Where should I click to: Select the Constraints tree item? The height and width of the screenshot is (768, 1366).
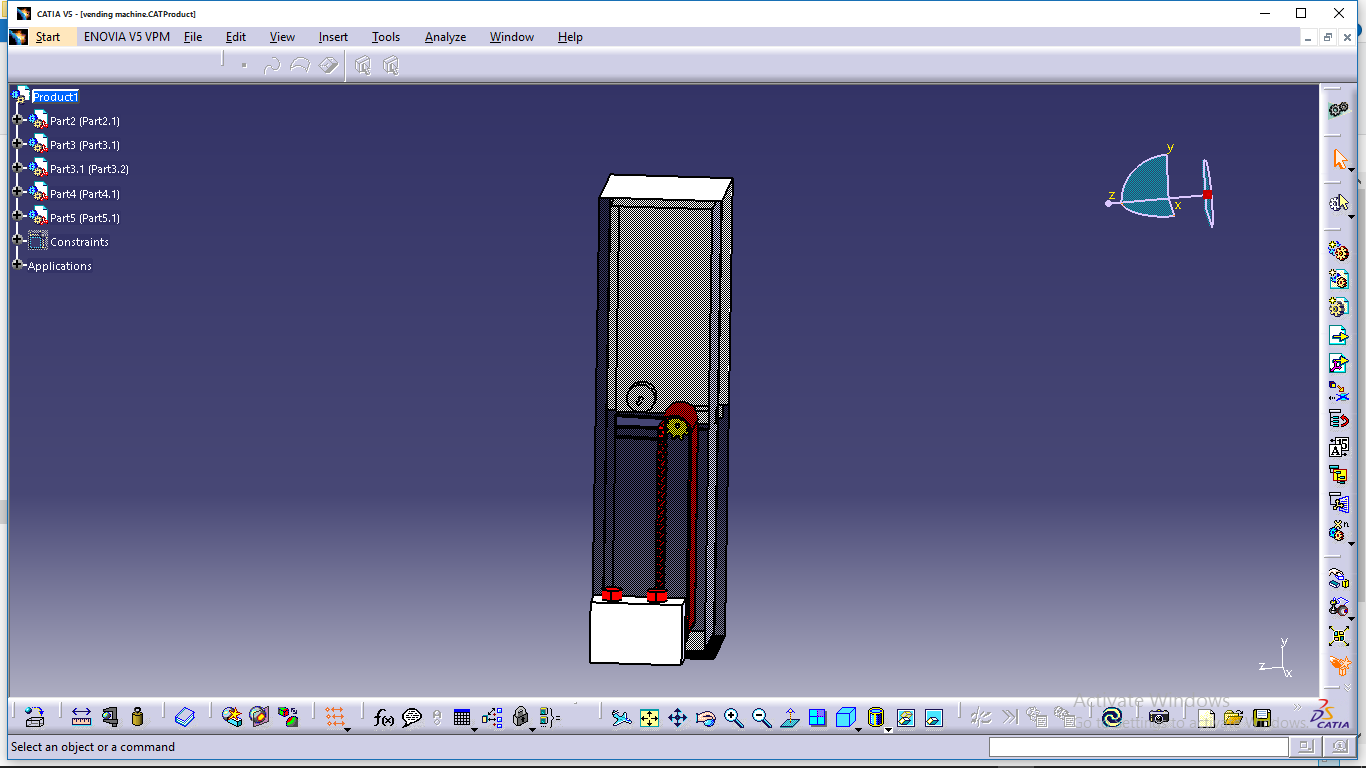79,242
